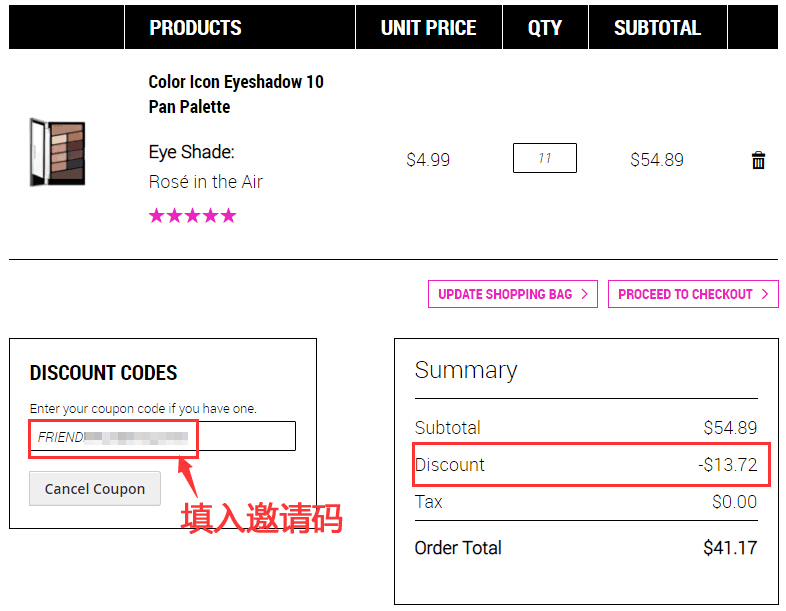Open Color Icon Eyeshadow 10 Pan Palette link

(236, 94)
